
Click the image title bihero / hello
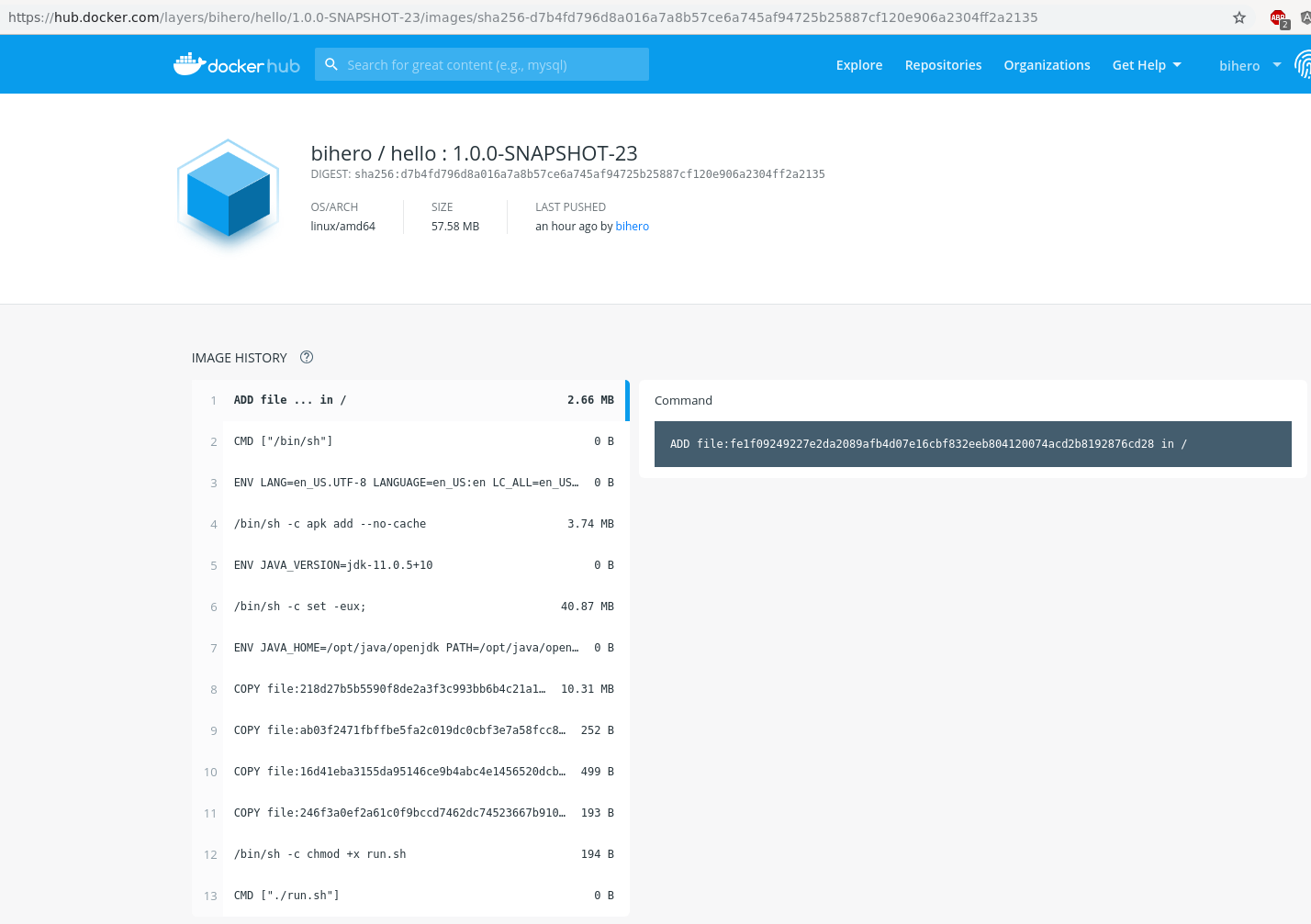(474, 153)
